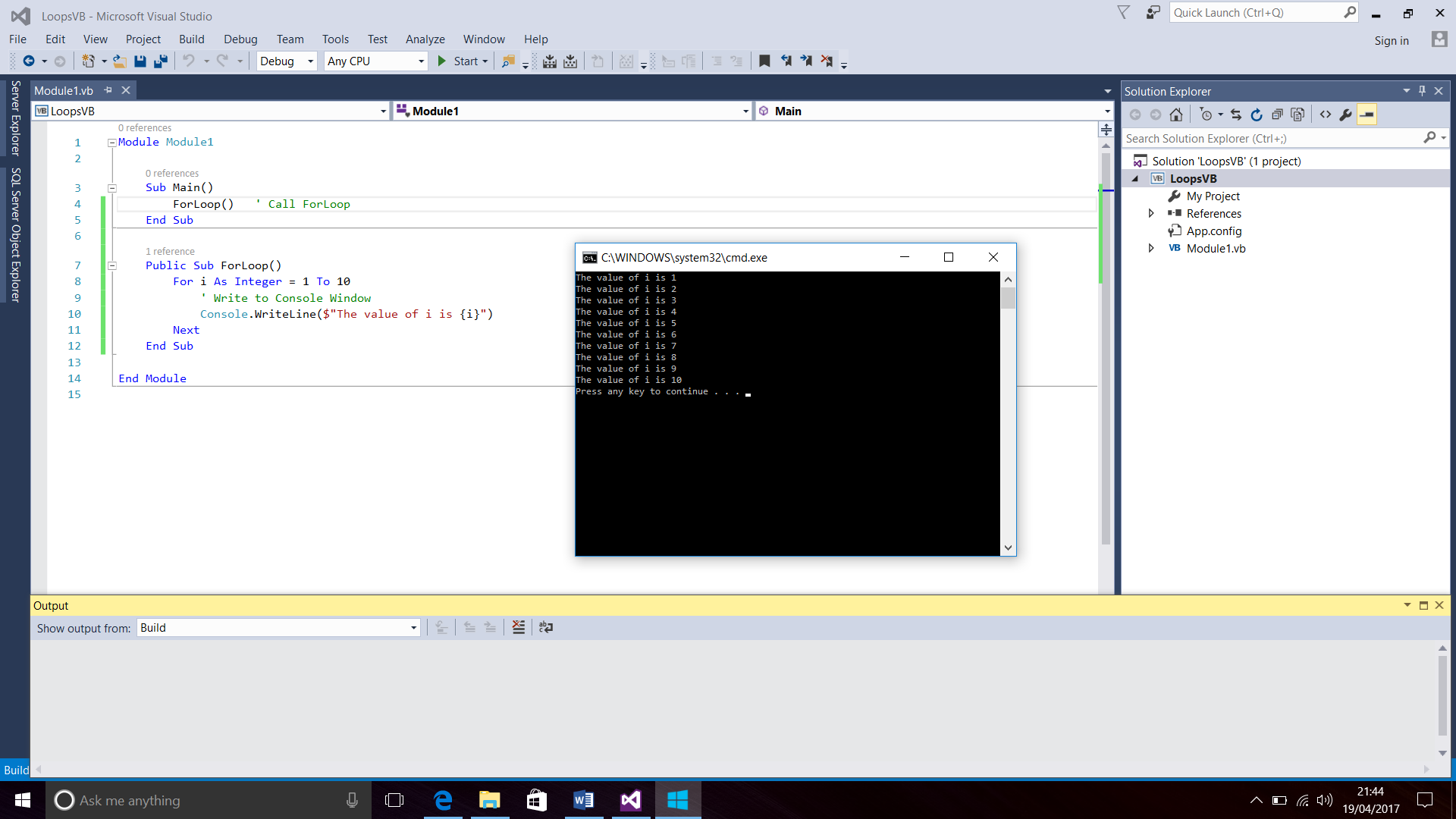
Task: Click the feedback icon near Quick Launch
Action: pyautogui.click(x=1153, y=13)
